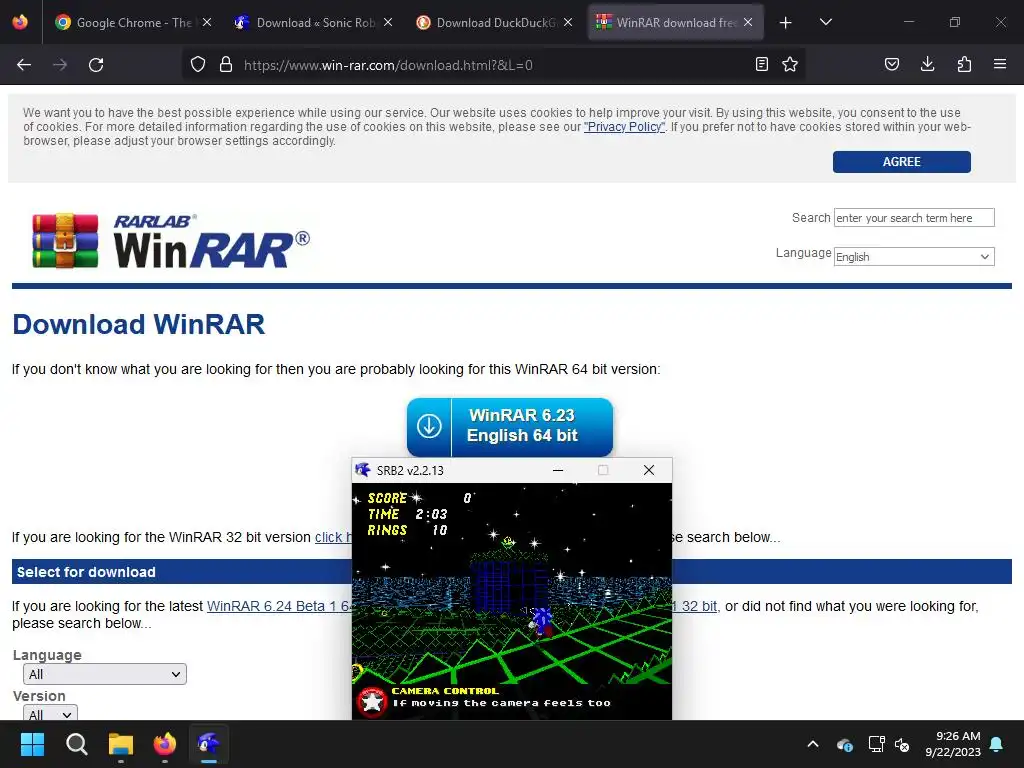Image resolution: width=1024 pixels, height=768 pixels.
Task: Click the address bar URL
Action: coord(388,65)
